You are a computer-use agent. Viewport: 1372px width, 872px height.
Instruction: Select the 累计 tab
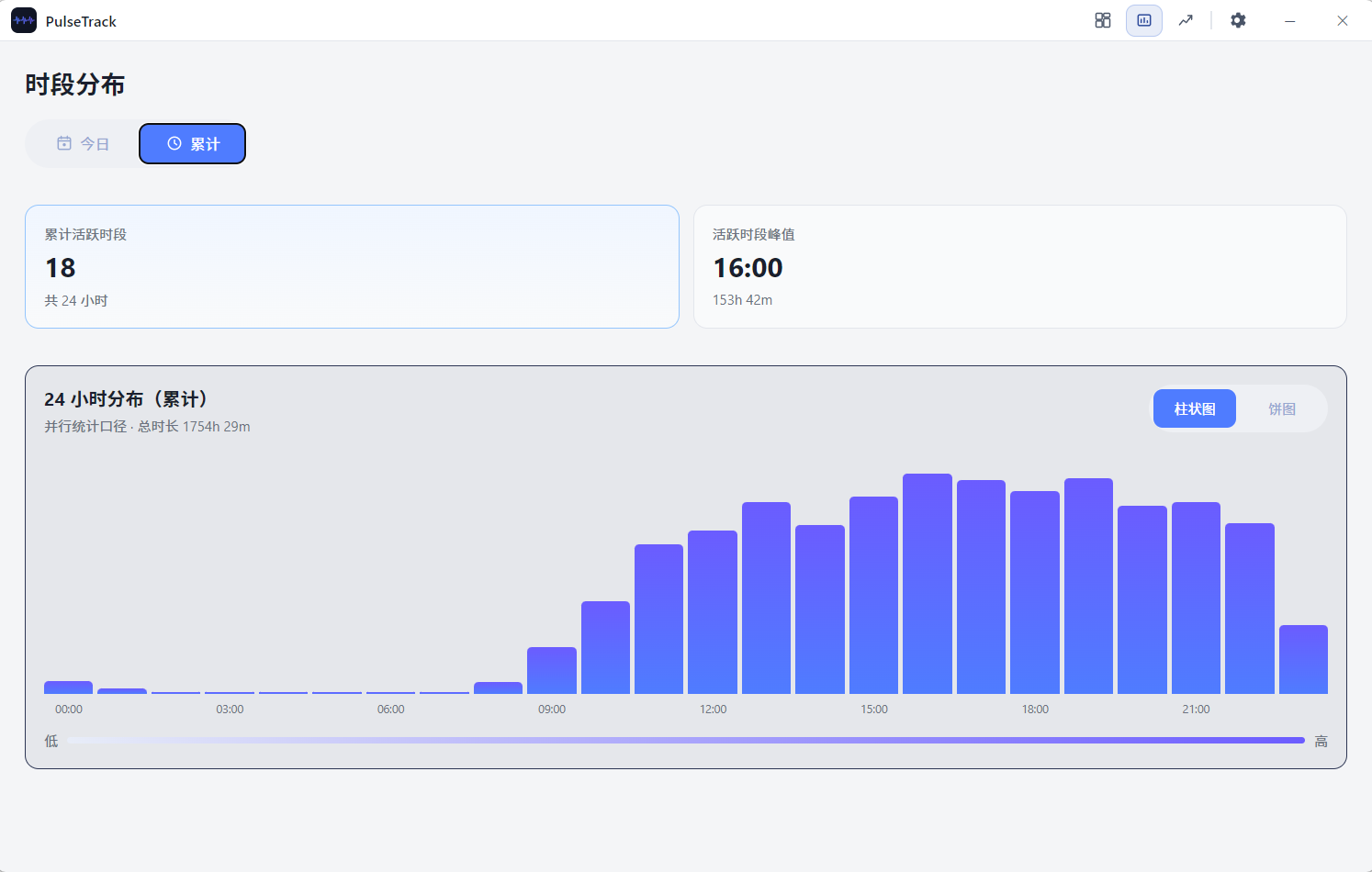(x=193, y=143)
